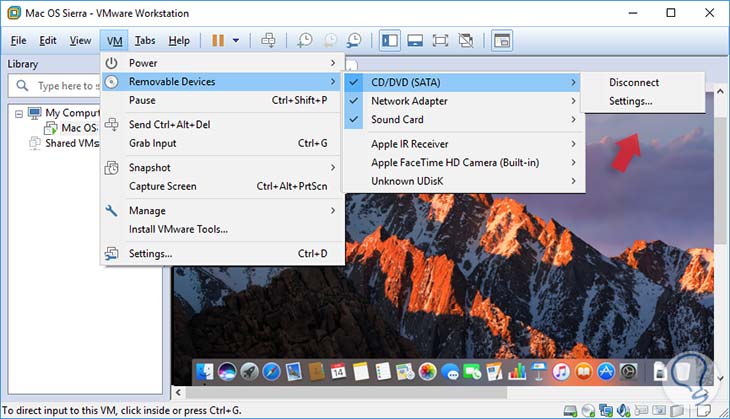Screen dimensions: 730x419
Task: Click the library search input field
Action: point(56,86)
